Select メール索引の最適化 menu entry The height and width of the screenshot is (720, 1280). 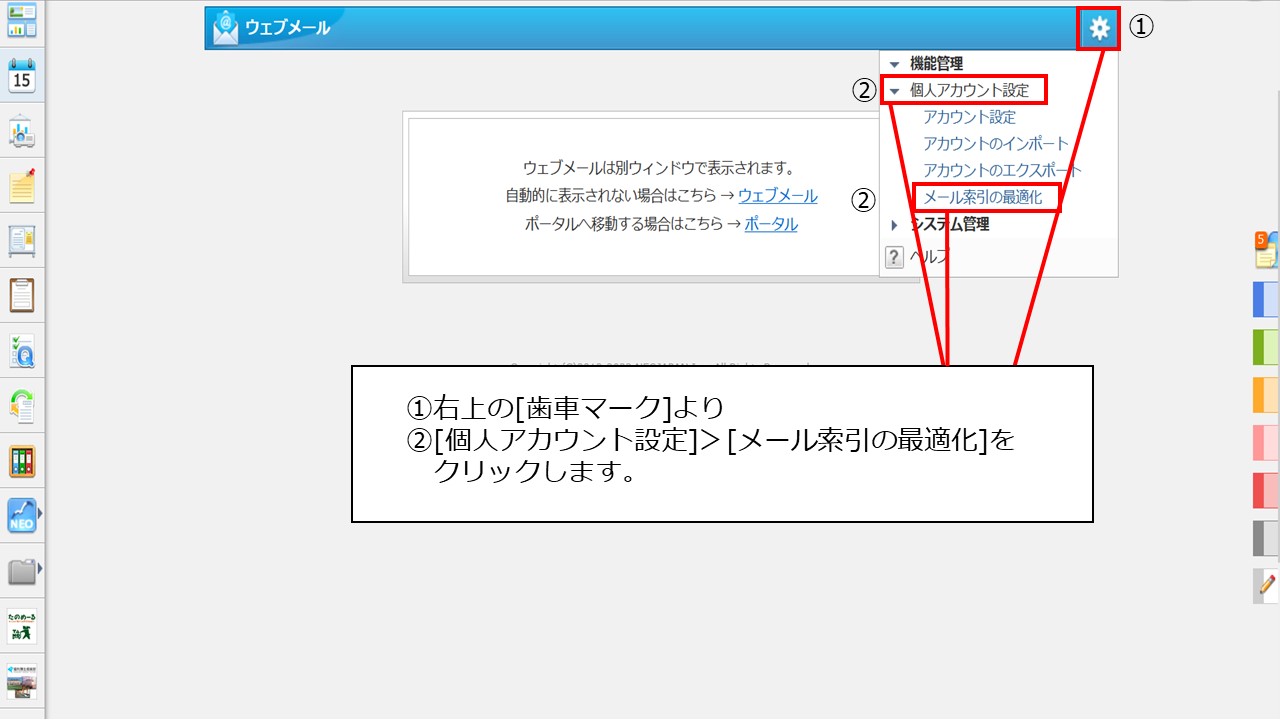(983, 198)
